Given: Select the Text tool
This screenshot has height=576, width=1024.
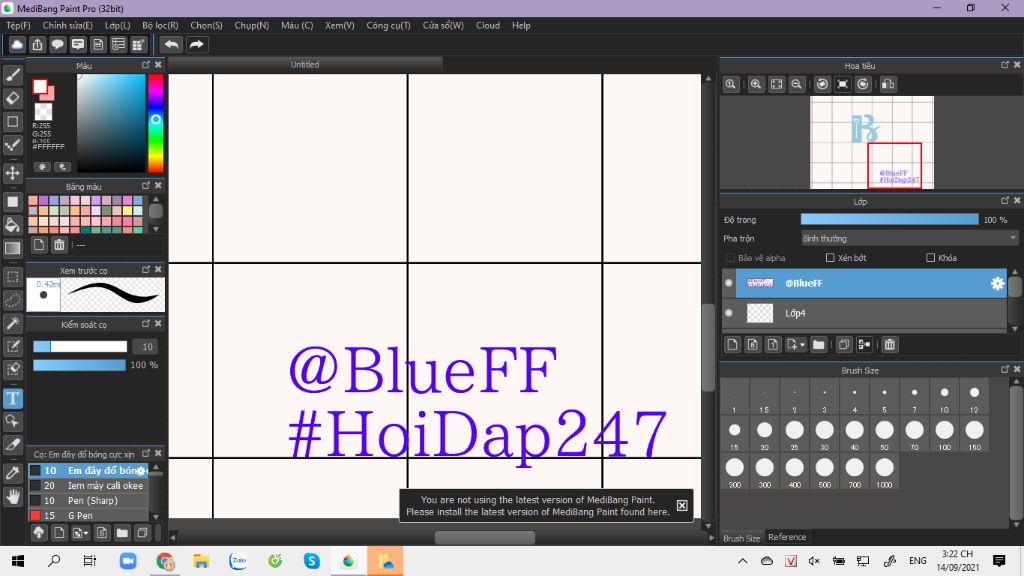Looking at the screenshot, I should (12, 398).
